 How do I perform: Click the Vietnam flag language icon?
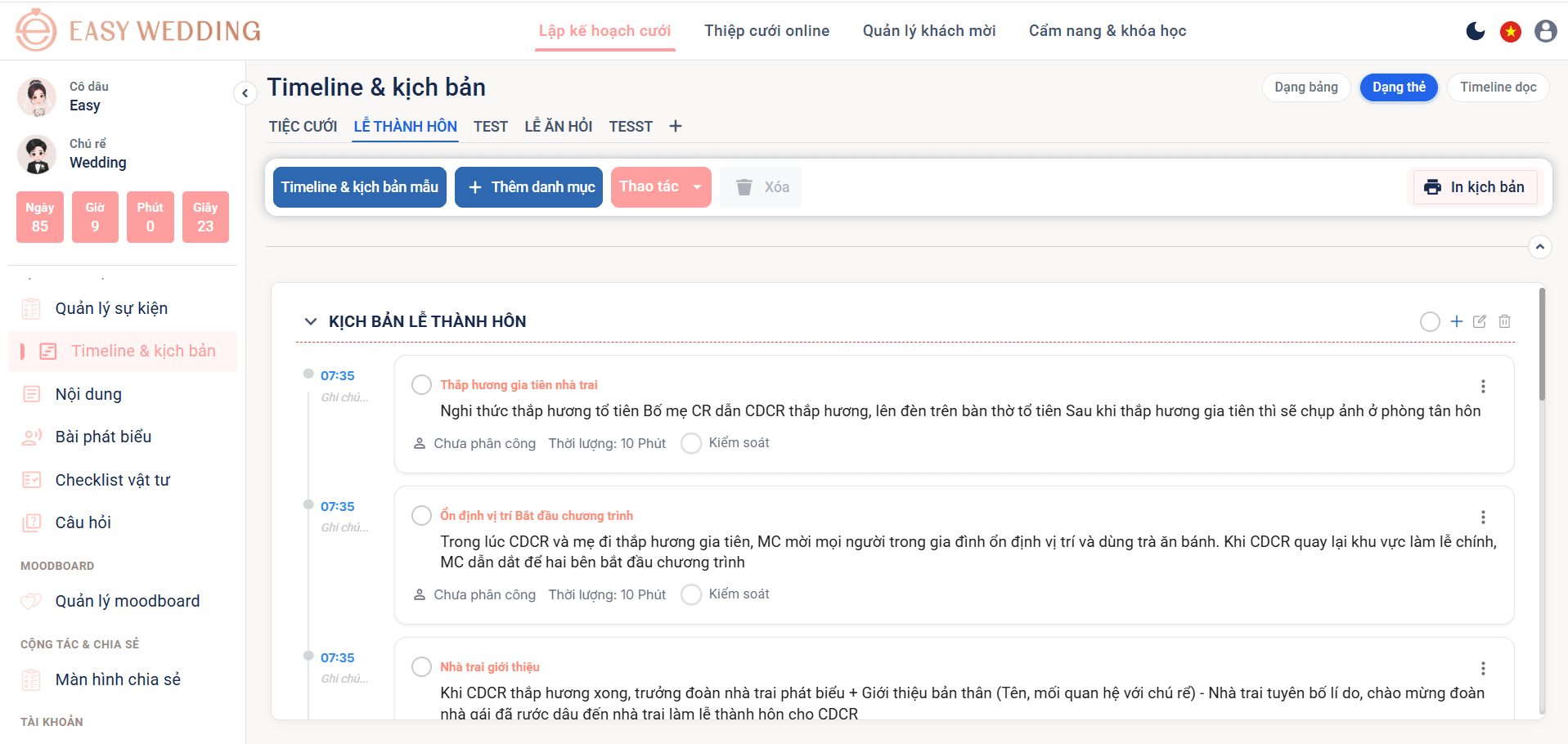1510,31
